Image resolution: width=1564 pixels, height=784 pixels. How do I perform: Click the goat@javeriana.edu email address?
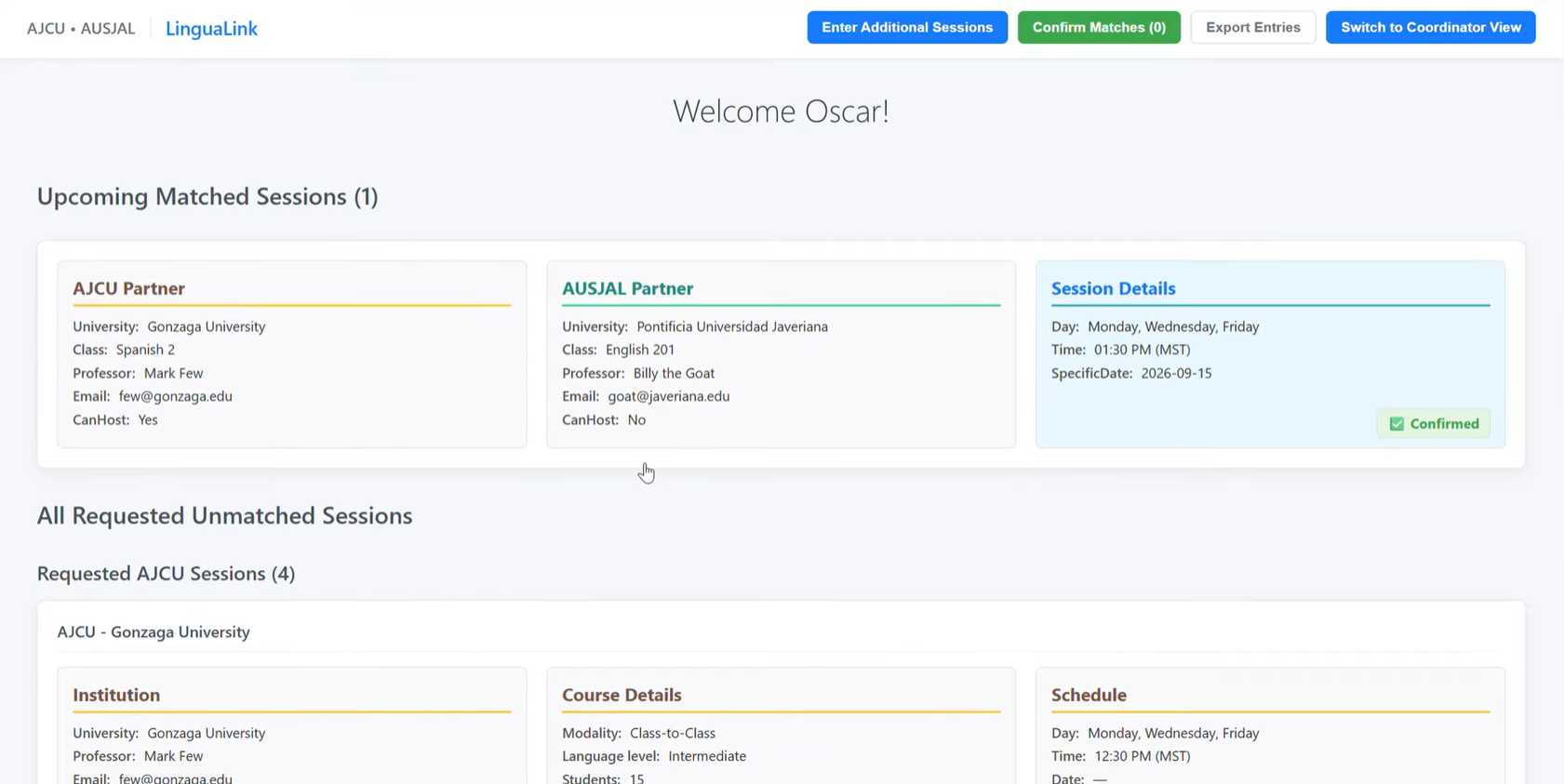click(x=668, y=396)
